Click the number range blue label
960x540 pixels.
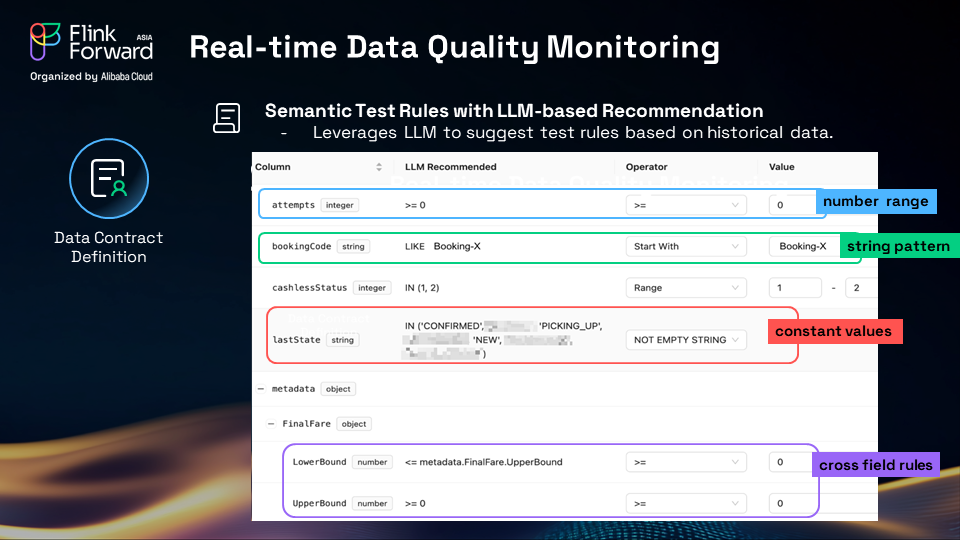tap(876, 201)
